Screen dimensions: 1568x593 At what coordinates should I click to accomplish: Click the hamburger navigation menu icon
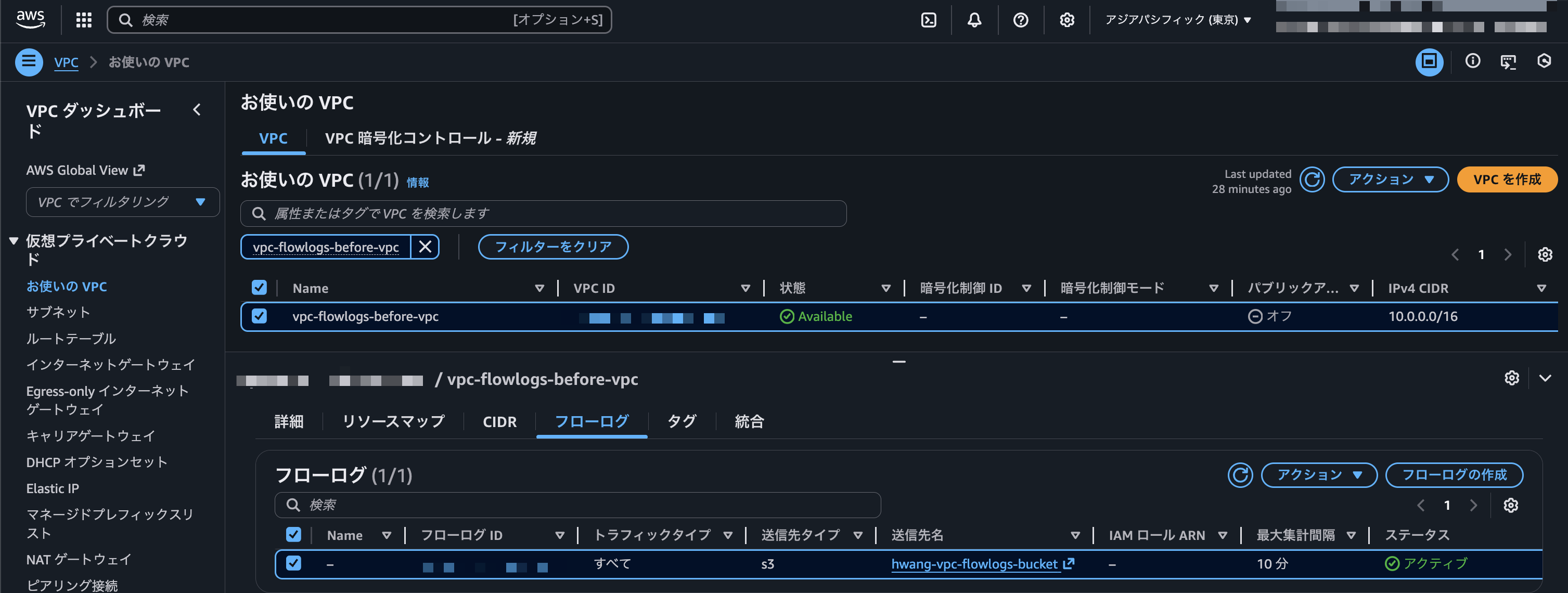click(28, 61)
